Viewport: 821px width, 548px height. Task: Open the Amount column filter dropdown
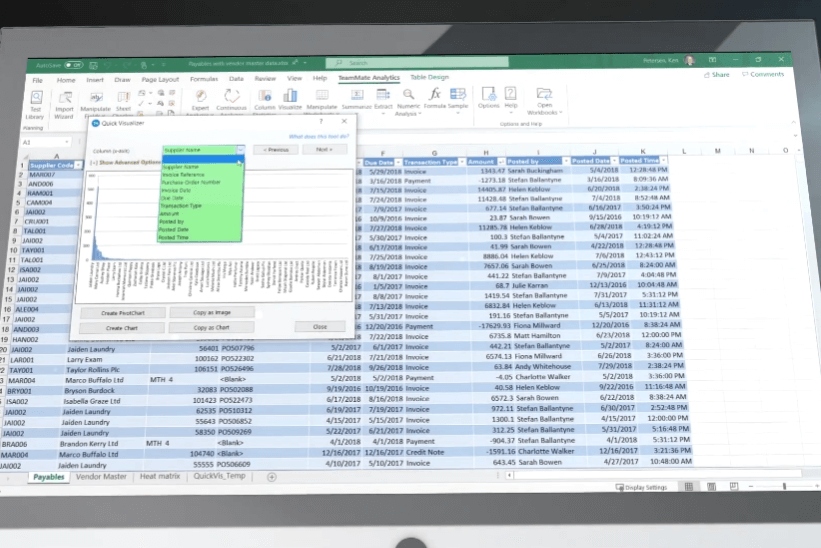click(x=500, y=161)
